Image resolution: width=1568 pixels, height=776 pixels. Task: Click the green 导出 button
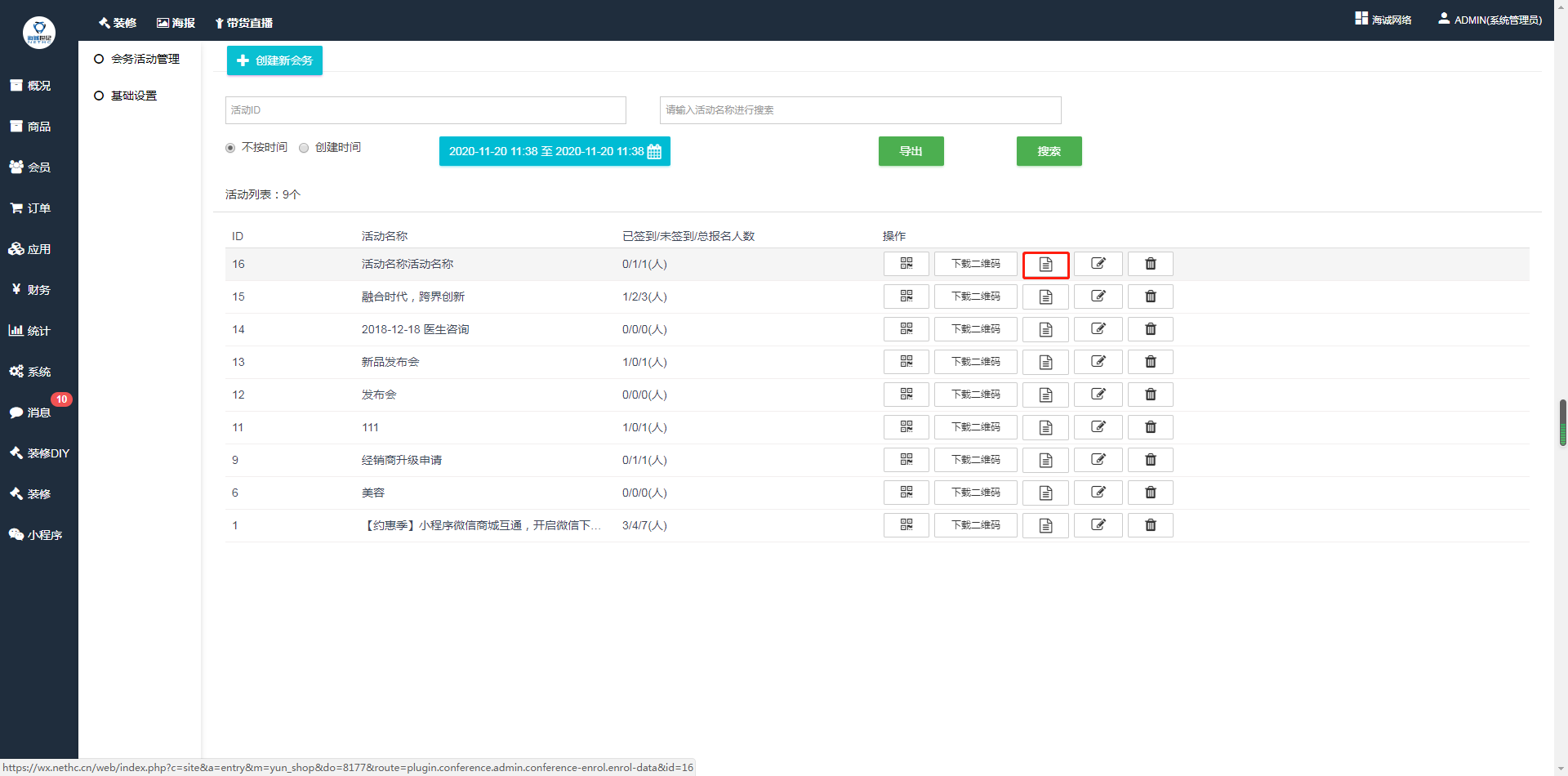(911, 151)
